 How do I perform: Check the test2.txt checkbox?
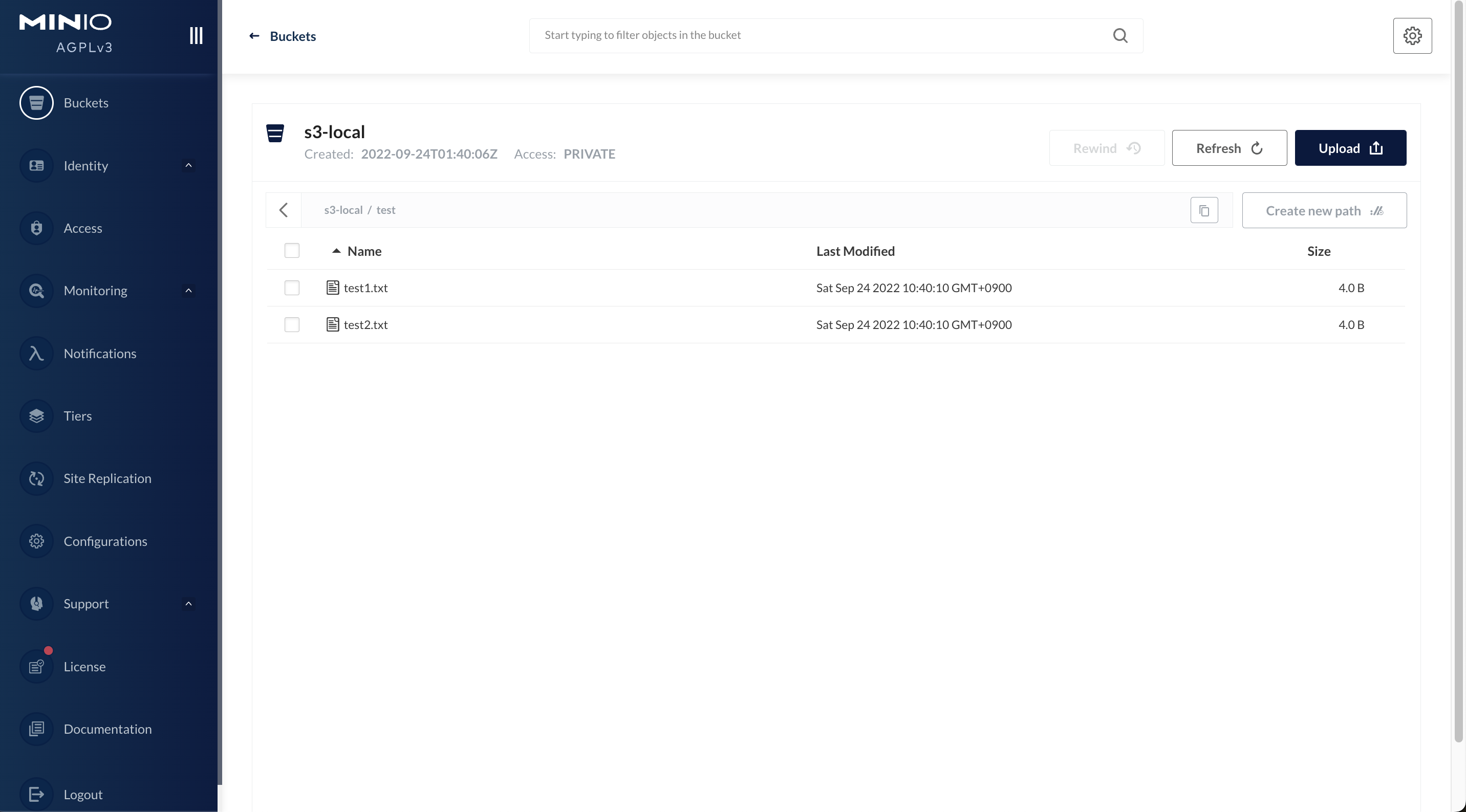[292, 324]
